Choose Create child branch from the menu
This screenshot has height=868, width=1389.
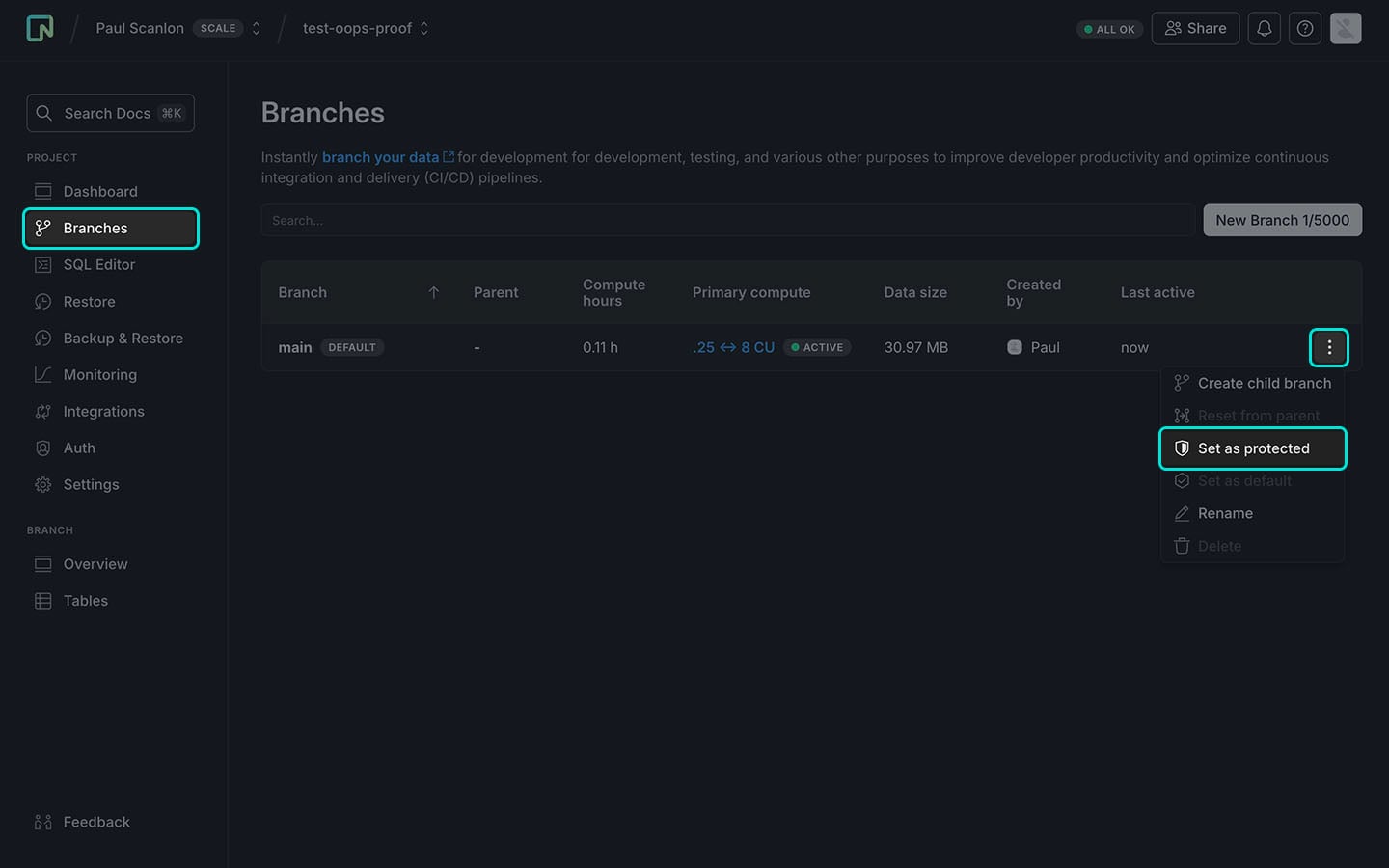(x=1254, y=383)
